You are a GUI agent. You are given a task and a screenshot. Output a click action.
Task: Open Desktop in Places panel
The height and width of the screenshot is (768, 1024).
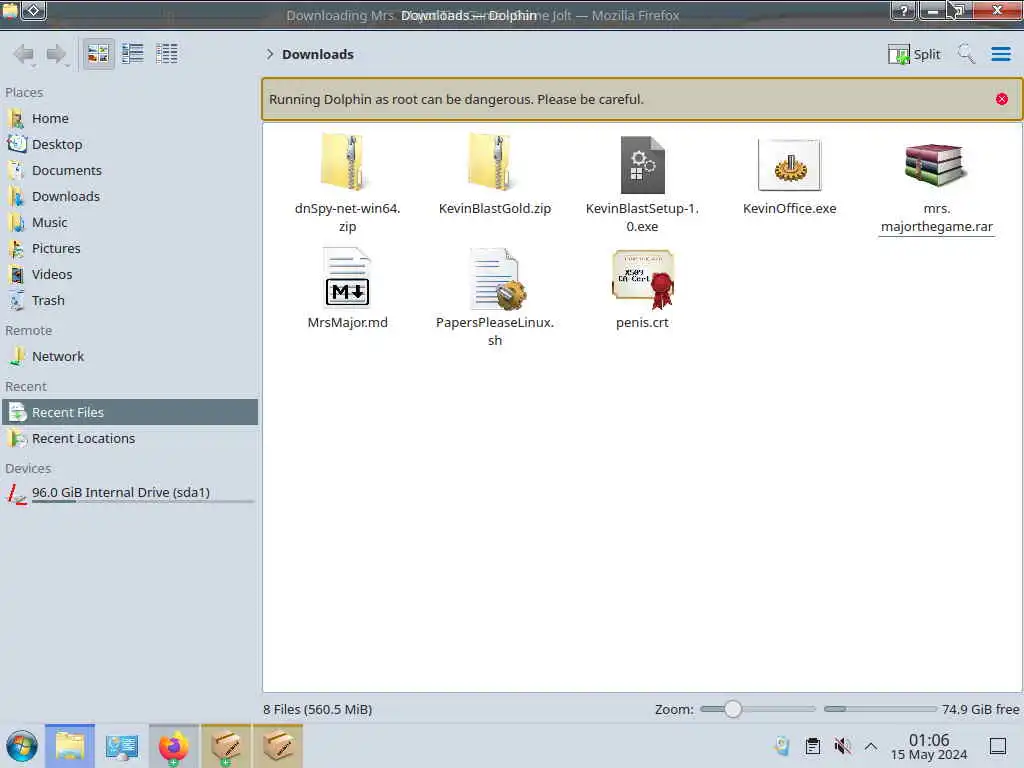(129, 144)
